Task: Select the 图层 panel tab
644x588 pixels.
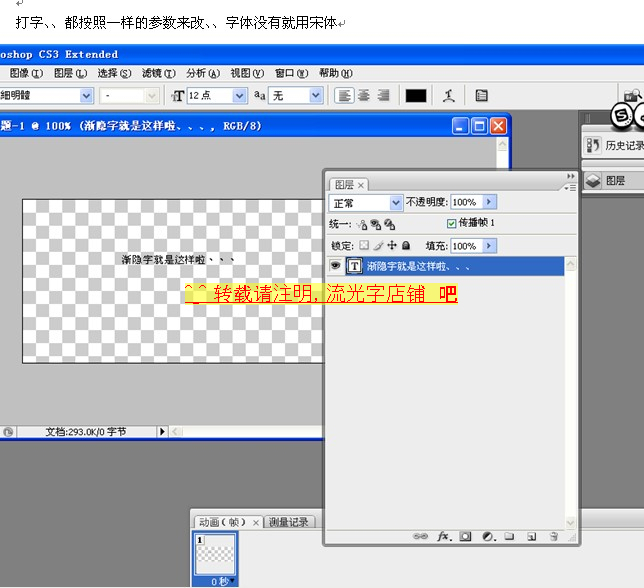Action: [x=344, y=185]
